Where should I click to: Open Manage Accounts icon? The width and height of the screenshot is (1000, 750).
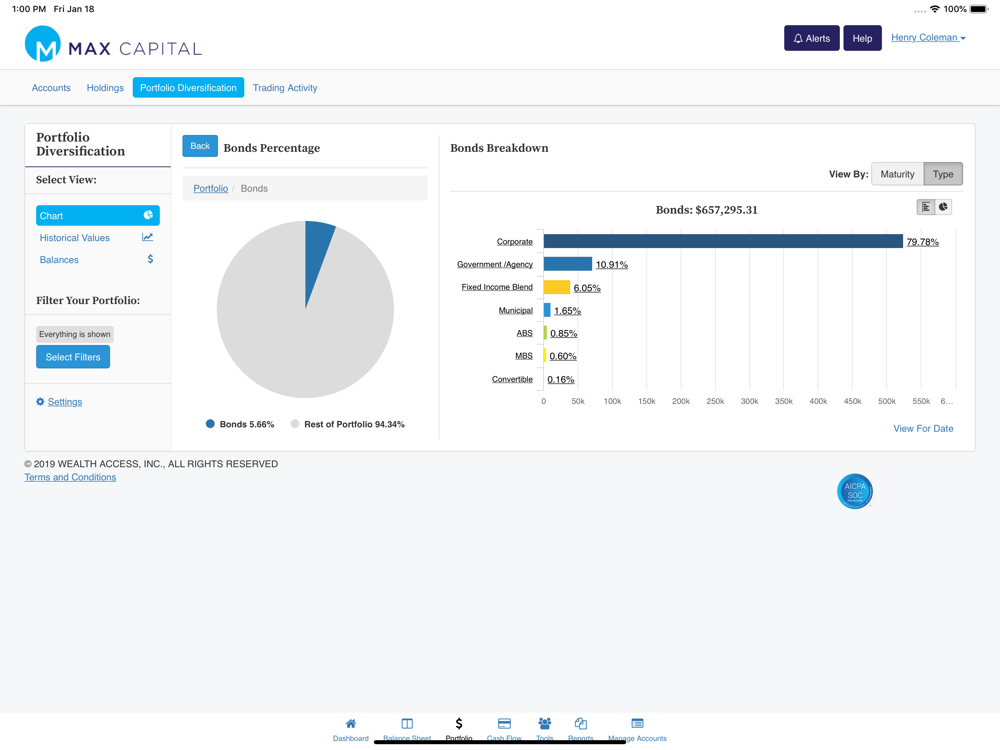point(637,723)
